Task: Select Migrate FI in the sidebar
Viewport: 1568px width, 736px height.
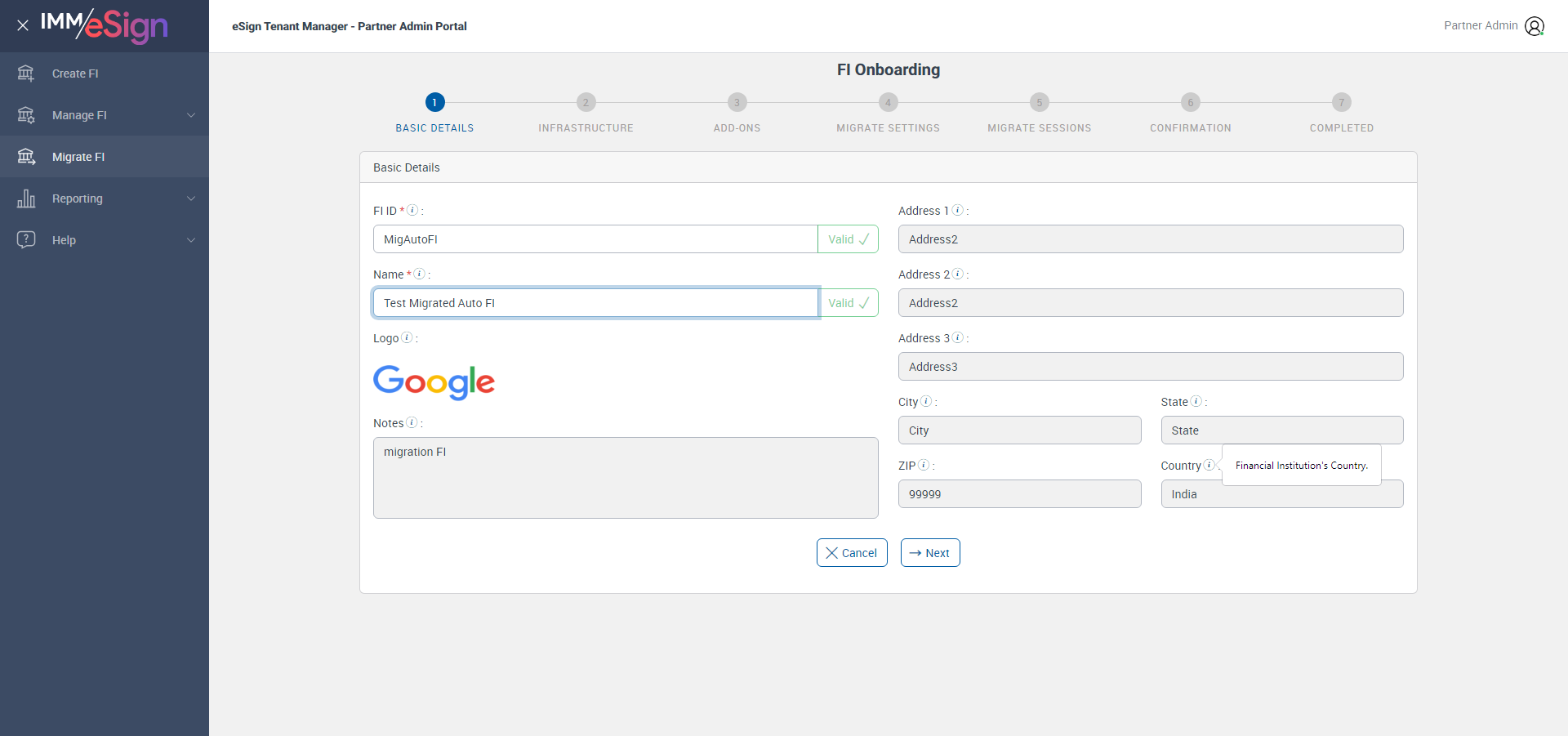Action: click(x=78, y=157)
